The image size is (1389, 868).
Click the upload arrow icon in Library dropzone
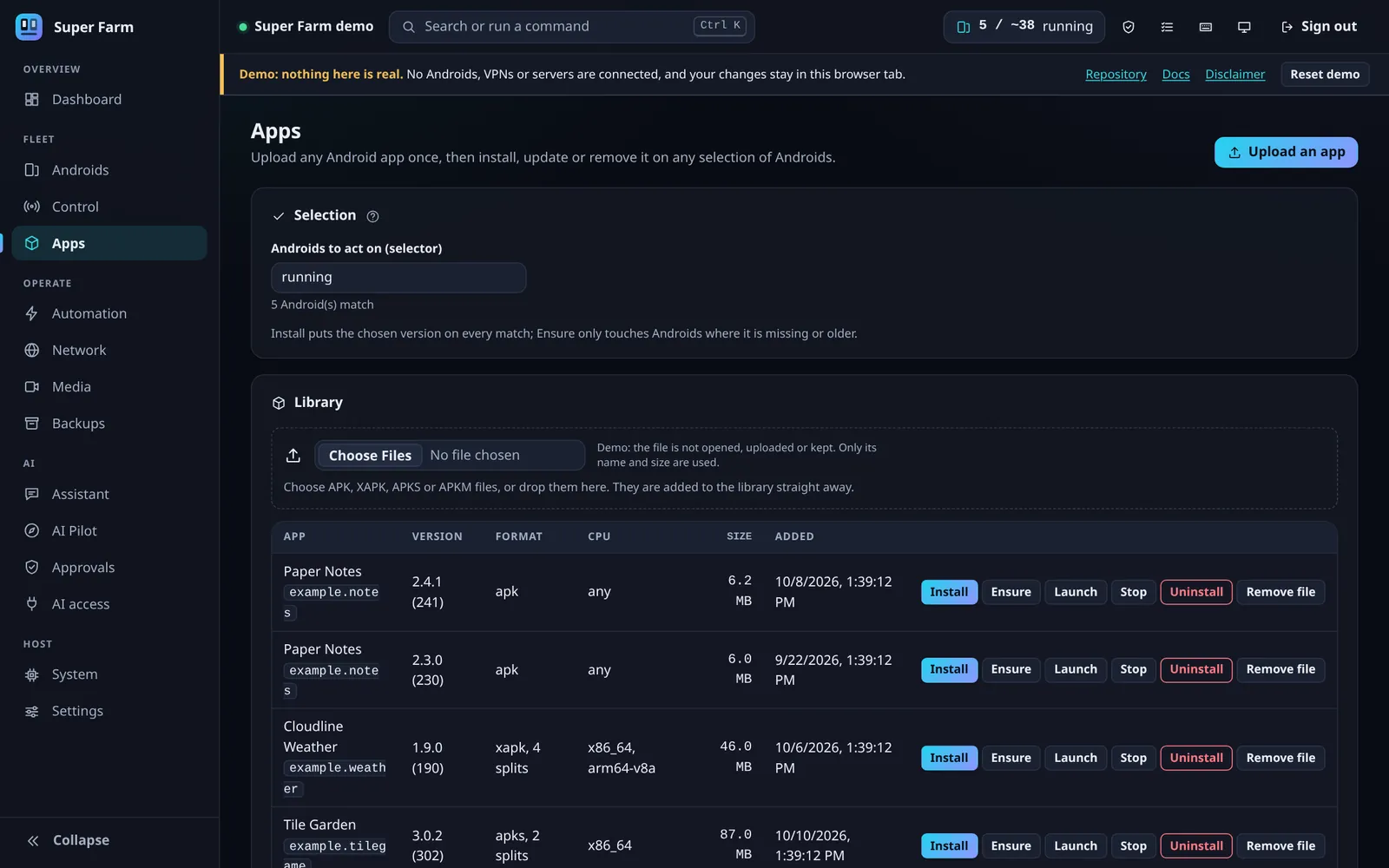(x=293, y=456)
